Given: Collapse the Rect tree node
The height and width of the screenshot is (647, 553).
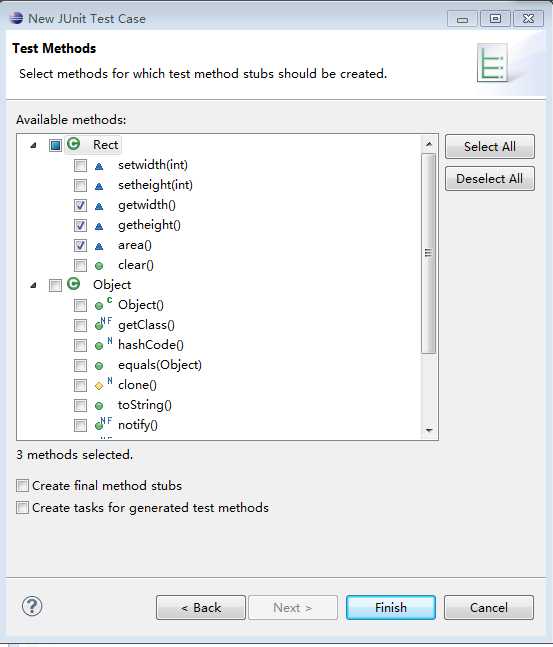Looking at the screenshot, I should 33,145.
